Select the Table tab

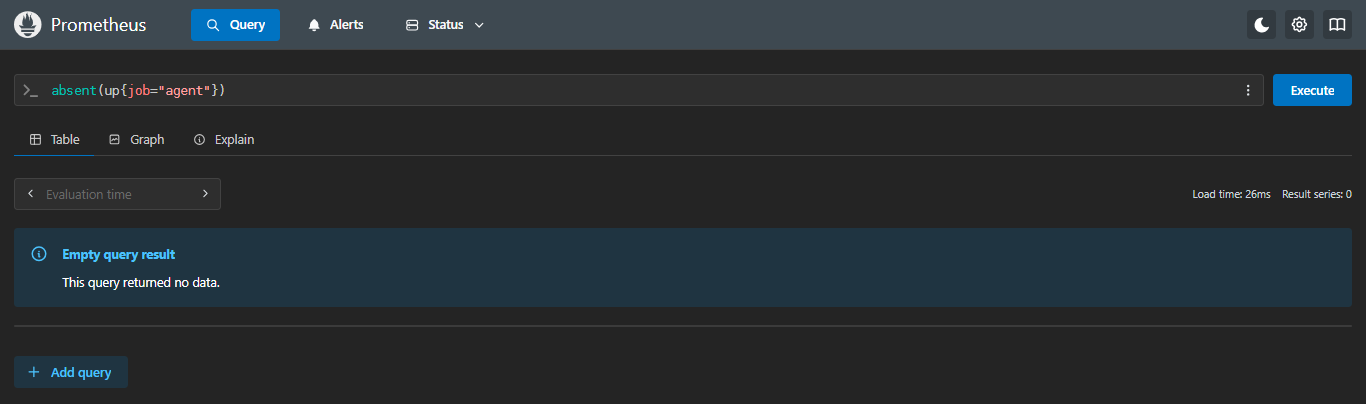(x=55, y=140)
